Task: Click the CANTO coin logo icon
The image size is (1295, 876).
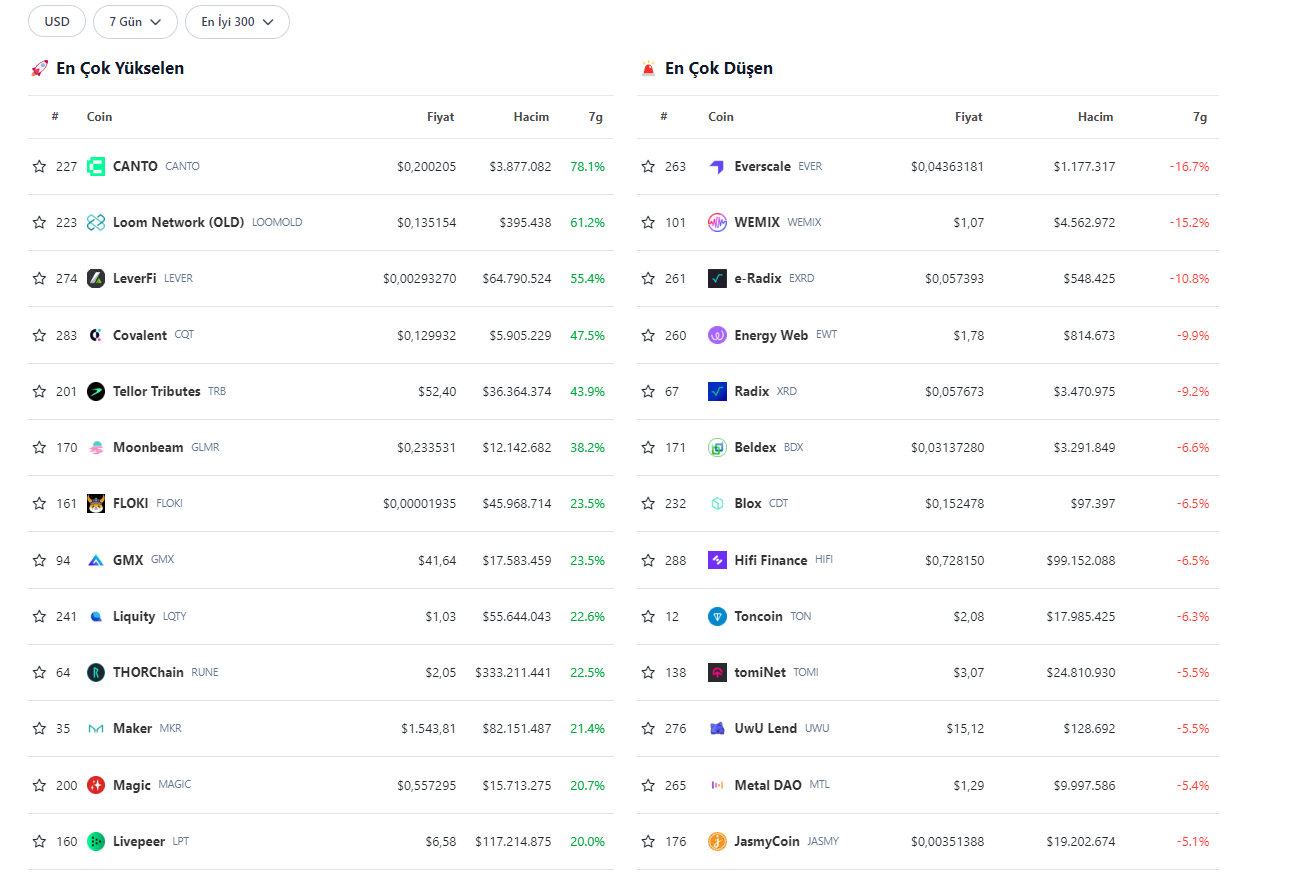Action: coord(96,167)
